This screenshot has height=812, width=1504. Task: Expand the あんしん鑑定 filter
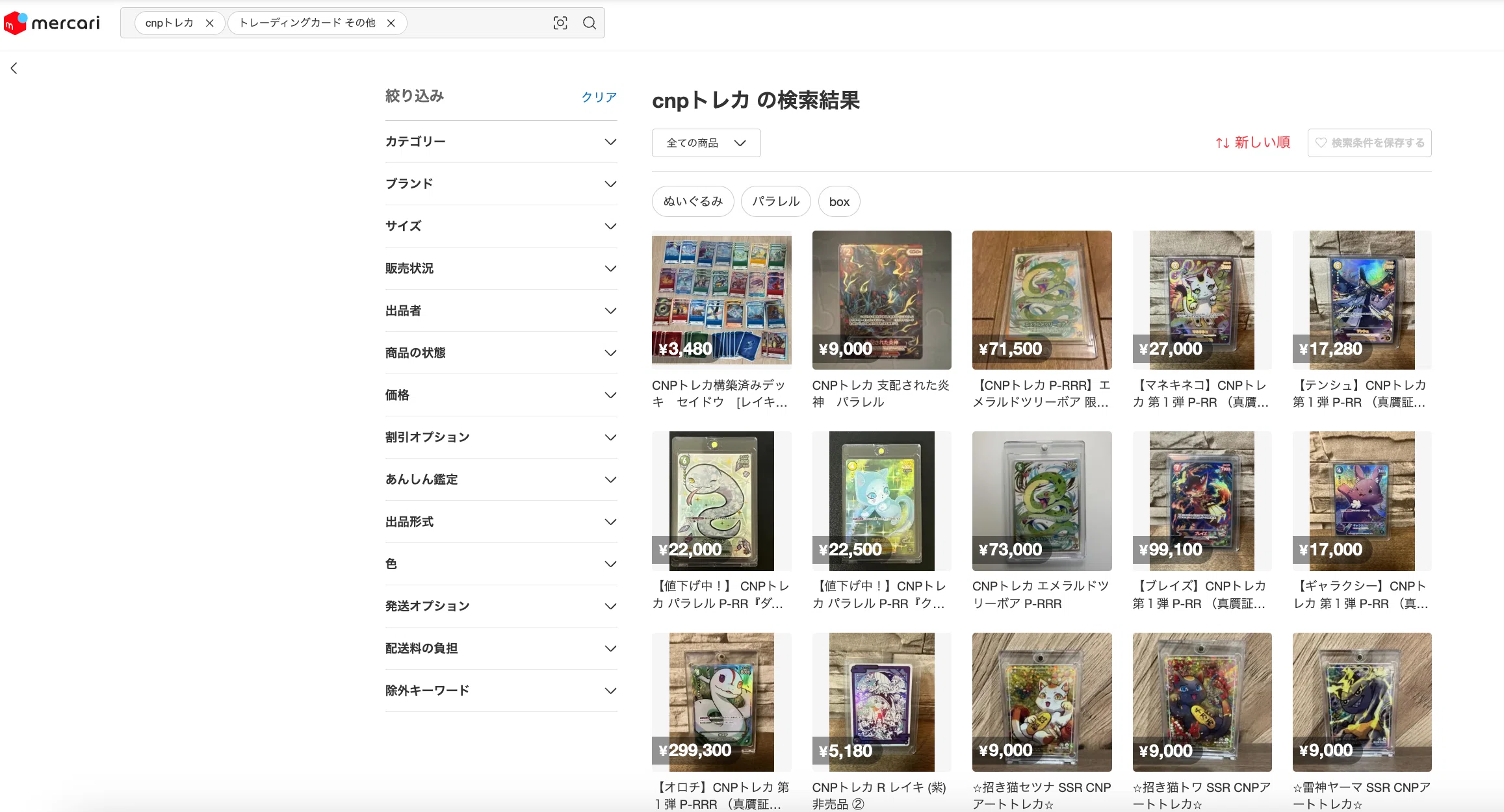[501, 479]
